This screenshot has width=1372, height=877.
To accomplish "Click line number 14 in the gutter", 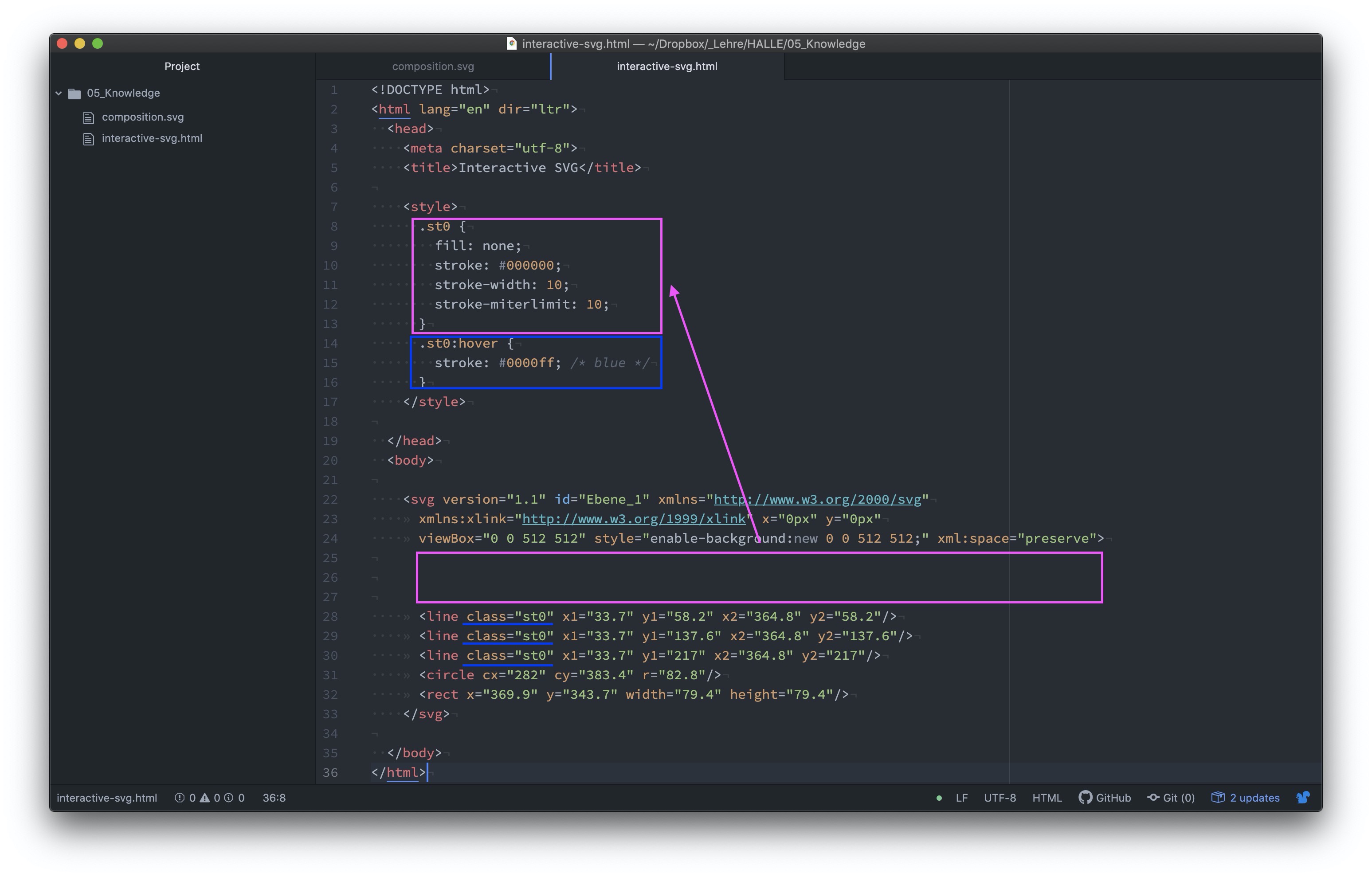I will (330, 343).
